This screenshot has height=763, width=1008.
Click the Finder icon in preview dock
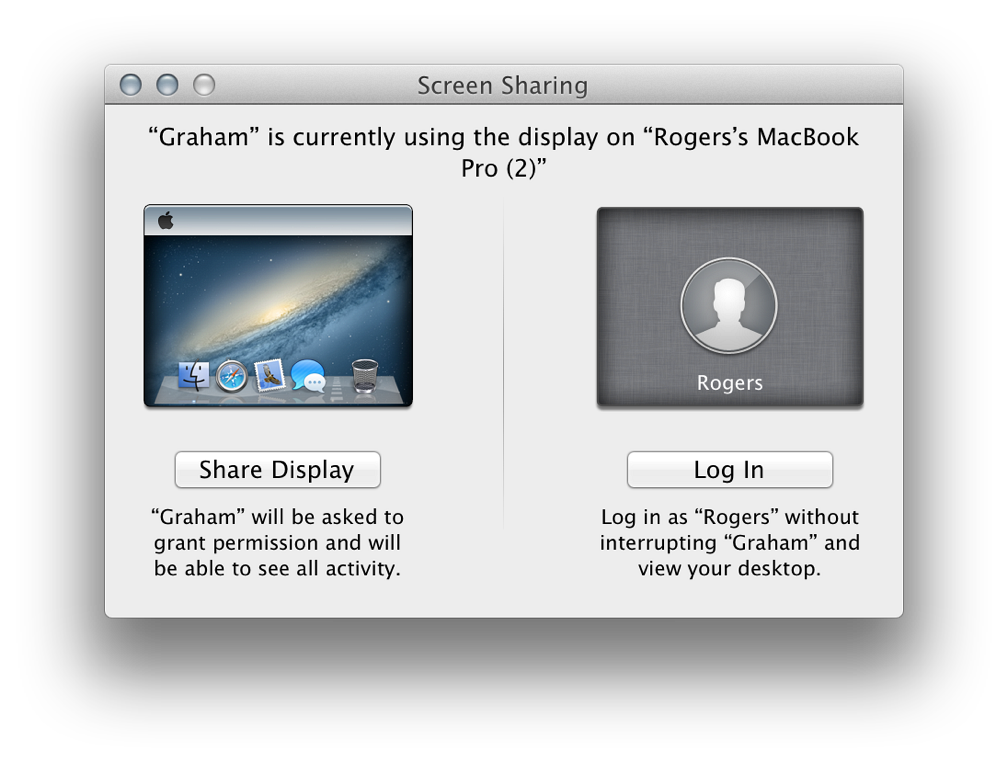point(194,375)
